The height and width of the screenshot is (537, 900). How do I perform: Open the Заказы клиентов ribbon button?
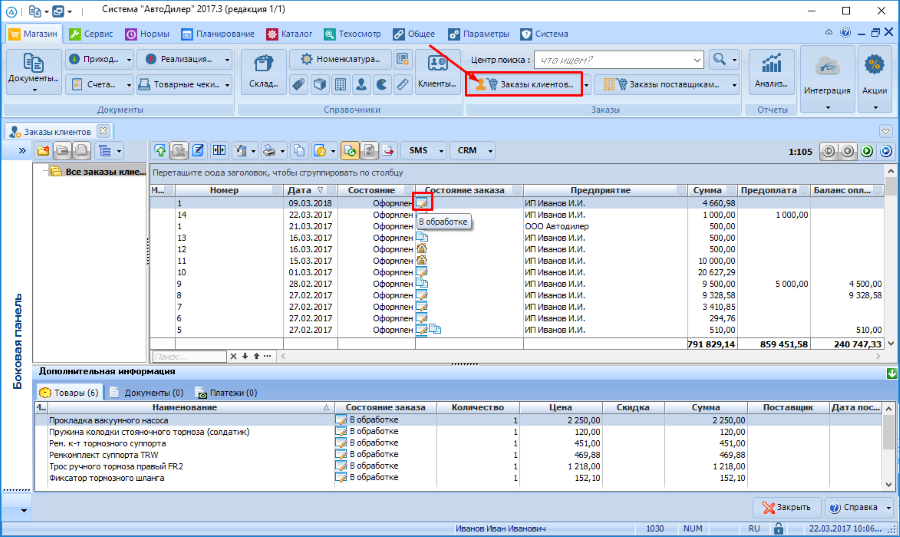click(523, 84)
